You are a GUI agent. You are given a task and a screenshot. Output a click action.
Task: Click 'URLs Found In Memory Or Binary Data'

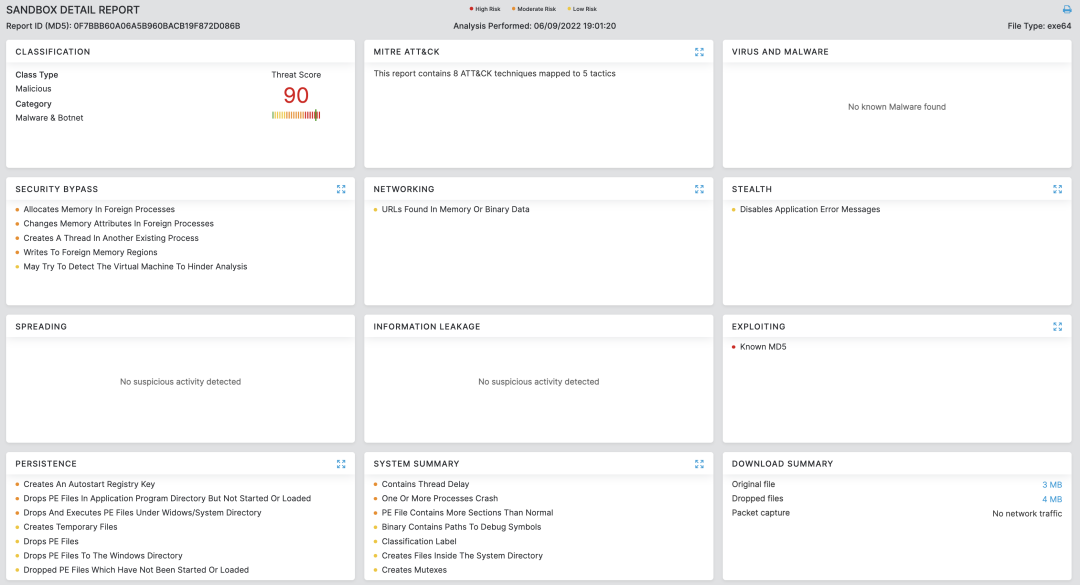455,210
